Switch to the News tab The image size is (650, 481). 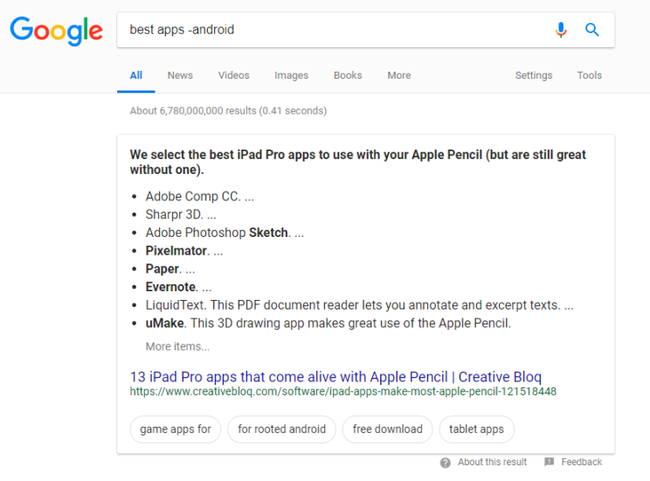tap(180, 75)
